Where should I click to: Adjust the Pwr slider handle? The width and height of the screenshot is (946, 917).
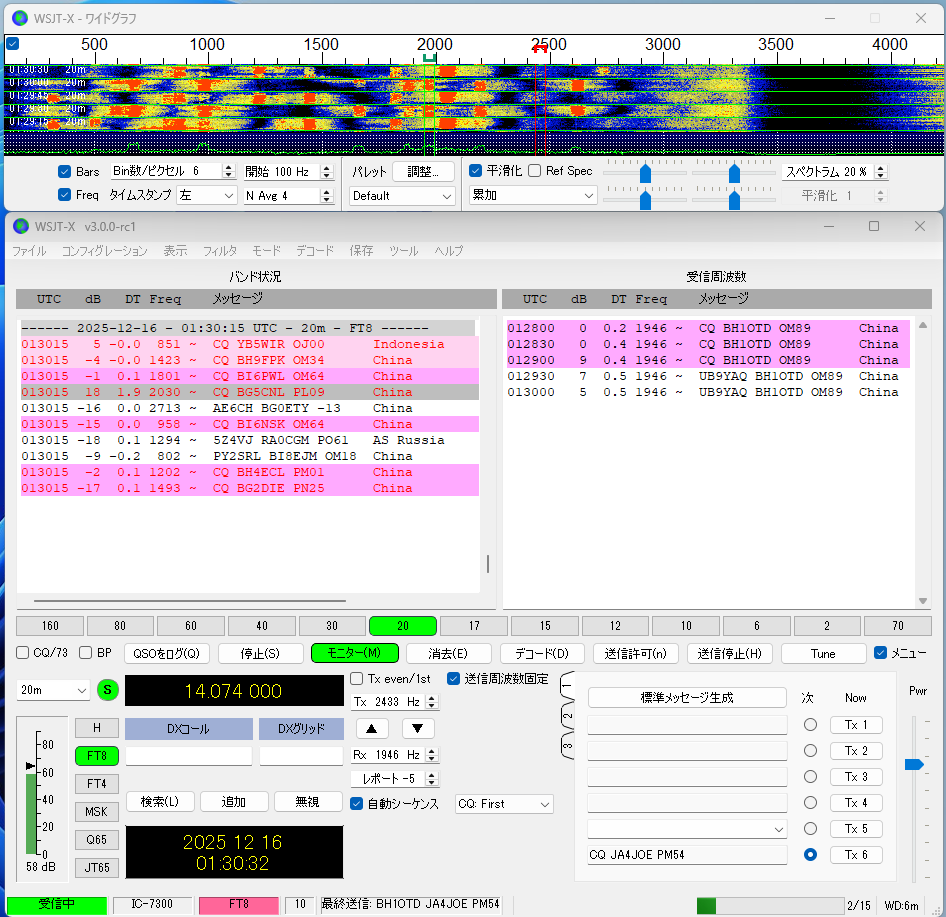coord(912,765)
